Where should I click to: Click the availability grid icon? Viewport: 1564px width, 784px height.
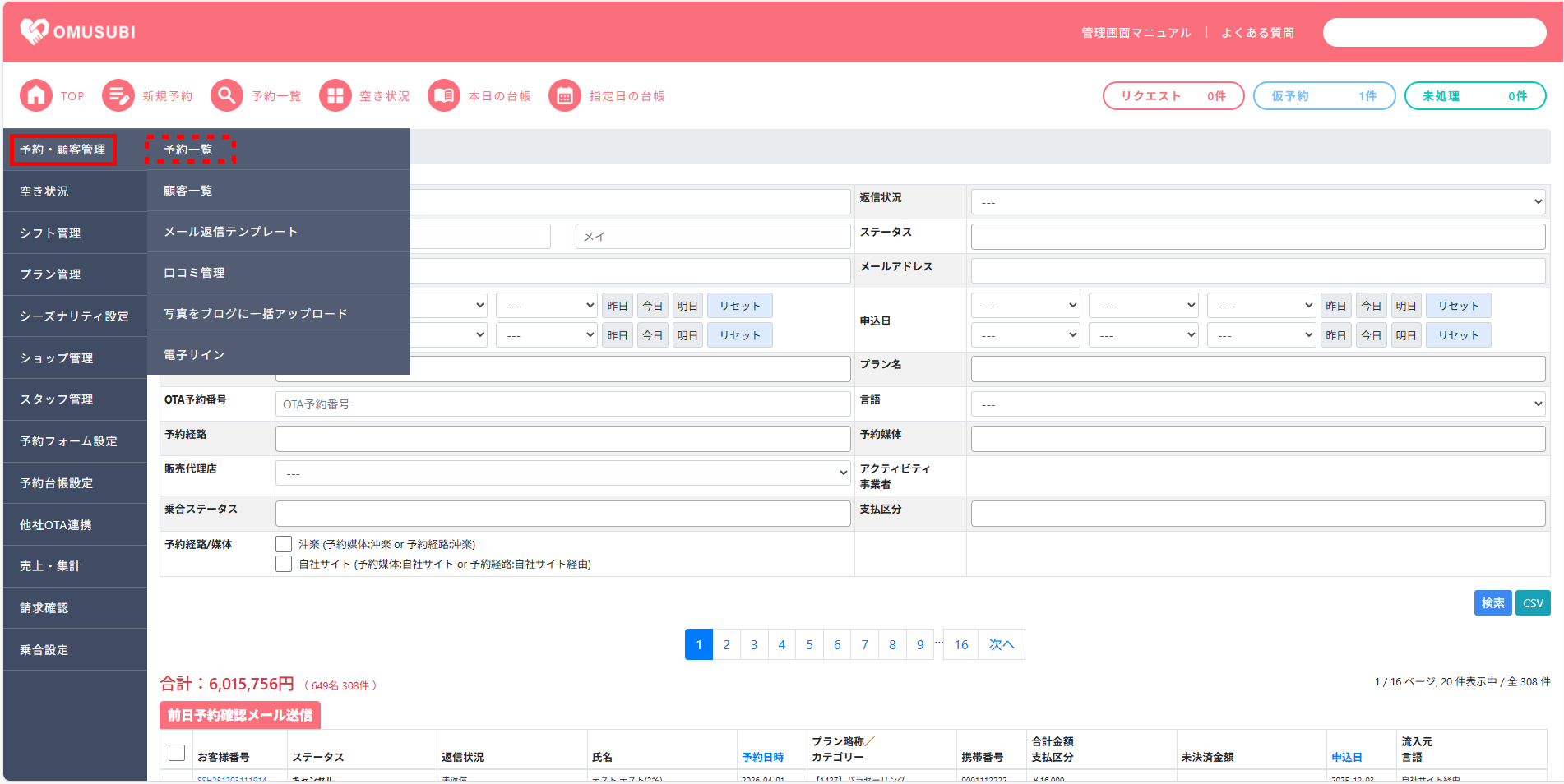click(335, 96)
